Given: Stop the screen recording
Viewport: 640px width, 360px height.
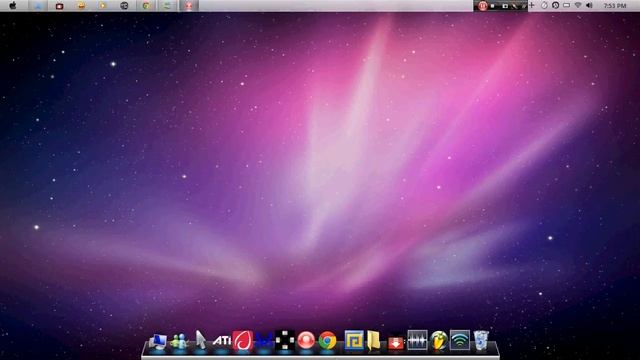Looking at the screenshot, I should (x=493, y=6).
